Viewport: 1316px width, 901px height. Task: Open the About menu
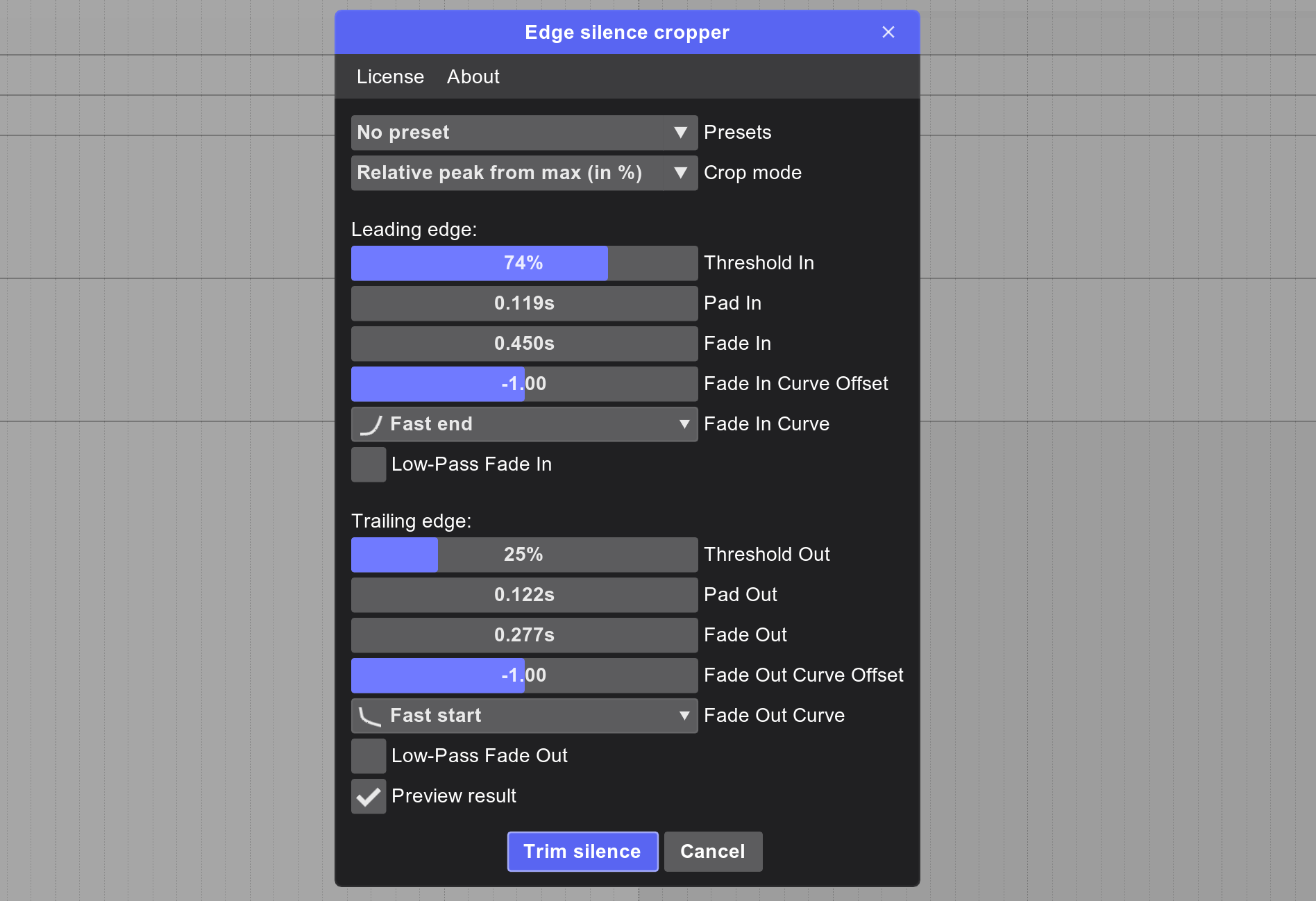[x=473, y=77]
